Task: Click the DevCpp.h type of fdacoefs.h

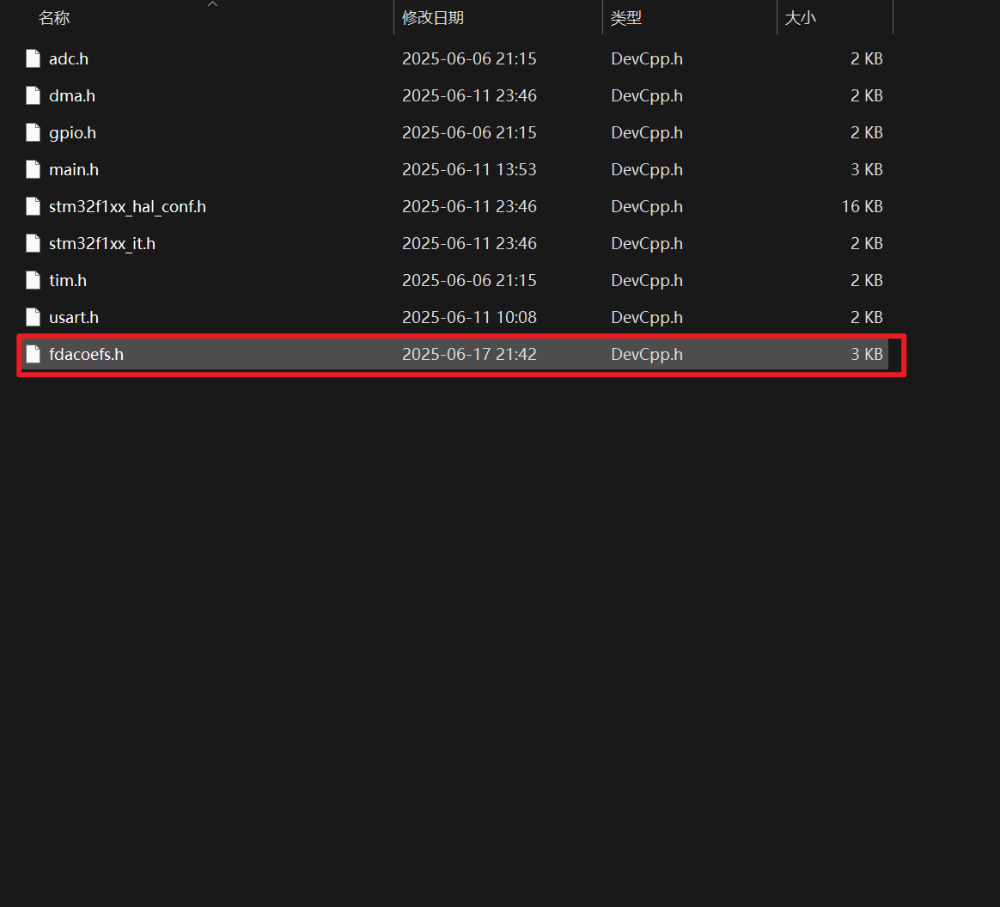Action: click(647, 355)
